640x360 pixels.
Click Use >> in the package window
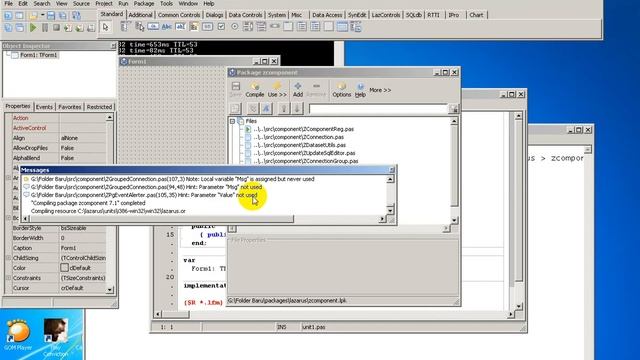pyautogui.click(x=277, y=90)
